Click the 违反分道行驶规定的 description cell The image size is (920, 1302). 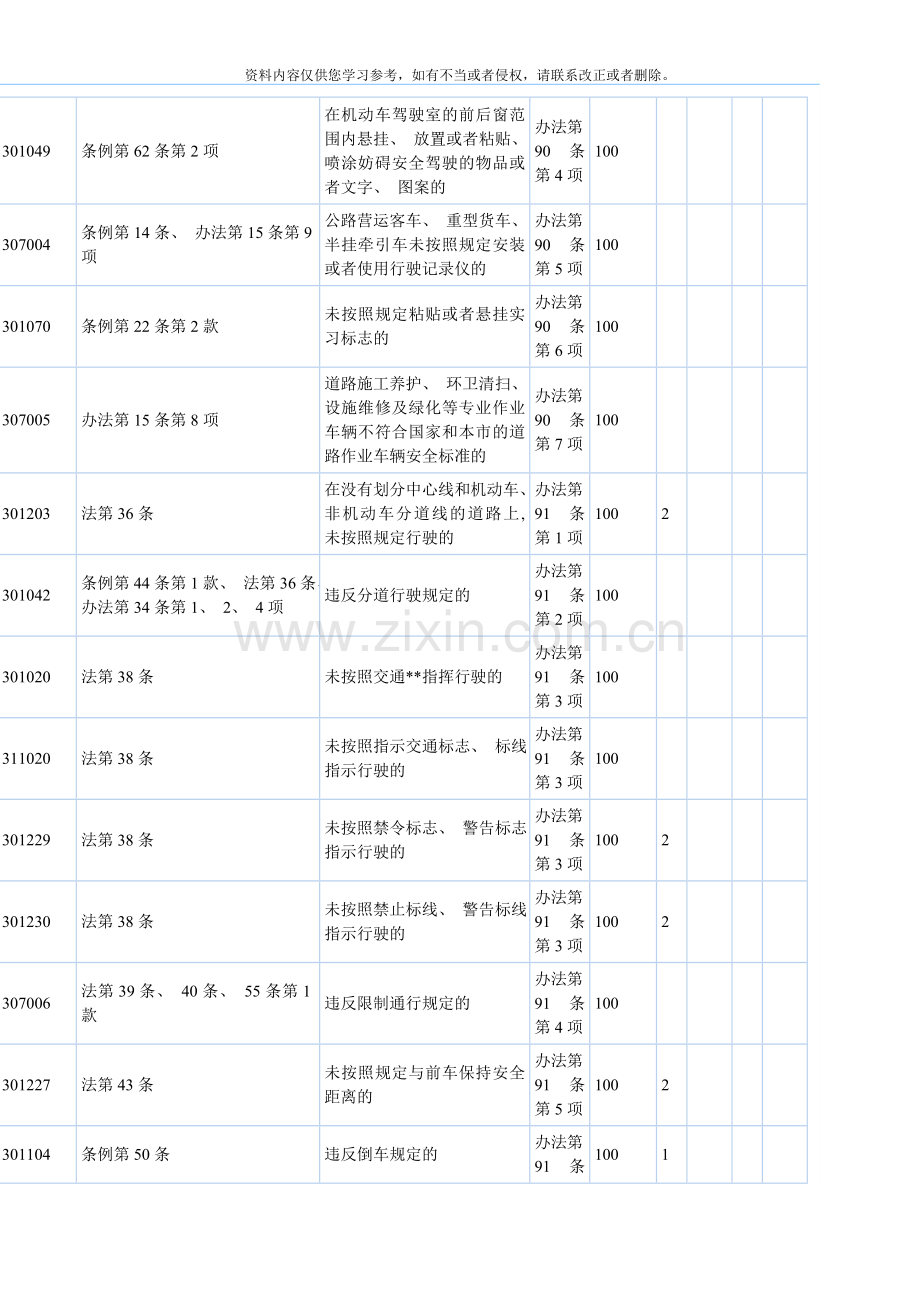click(x=397, y=595)
